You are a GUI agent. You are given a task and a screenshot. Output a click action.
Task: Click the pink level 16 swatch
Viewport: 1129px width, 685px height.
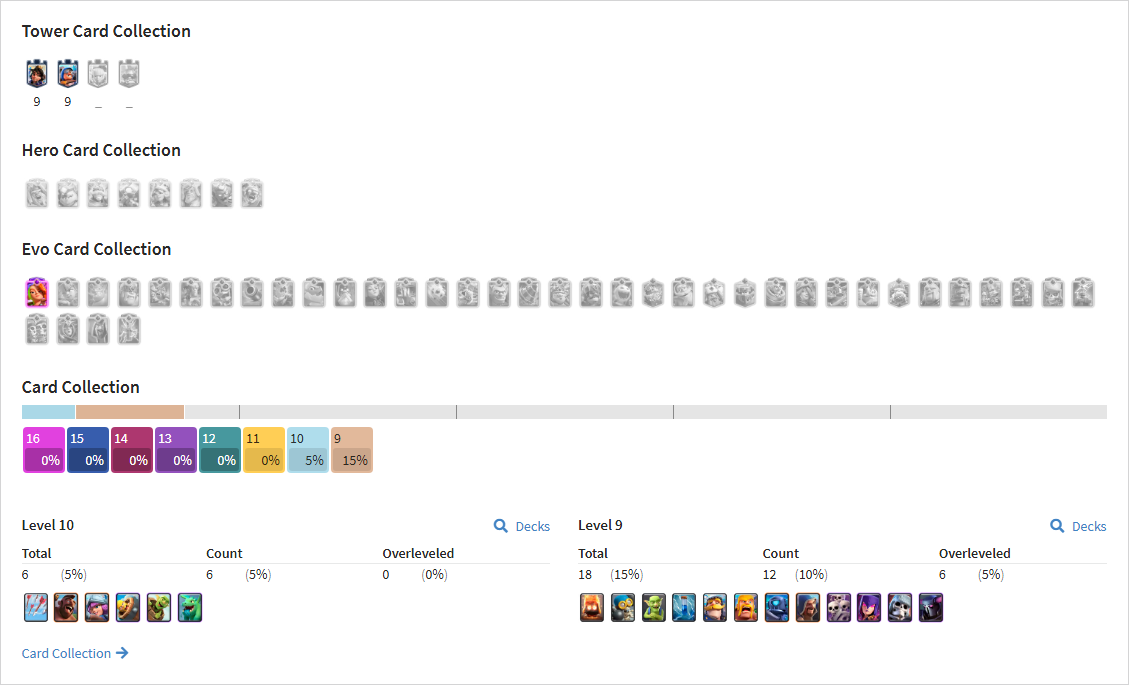coord(44,450)
